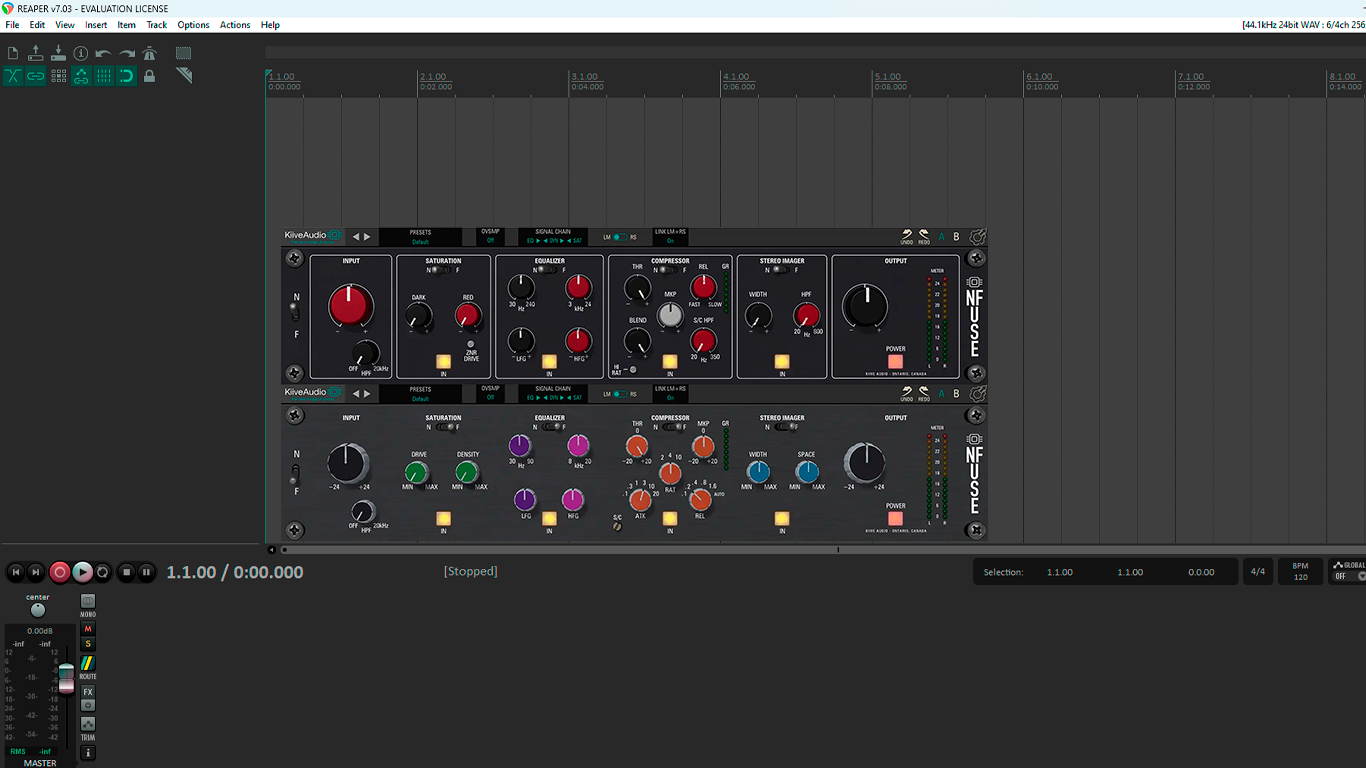The image size is (1366, 768).
Task: Click Undo icon in top plugin header
Action: [907, 237]
